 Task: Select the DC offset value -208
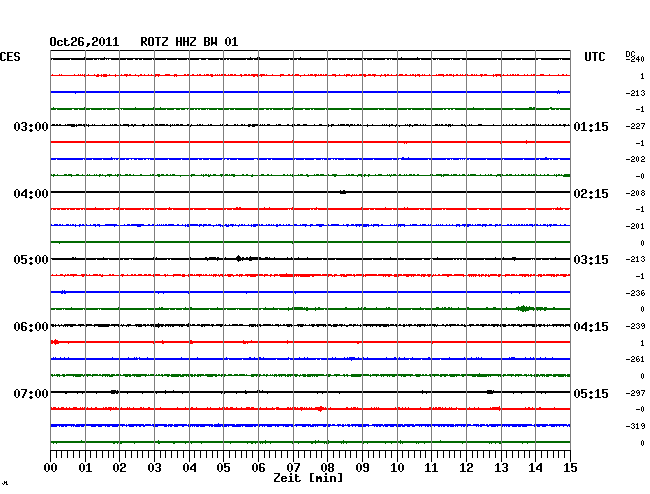click(x=635, y=193)
